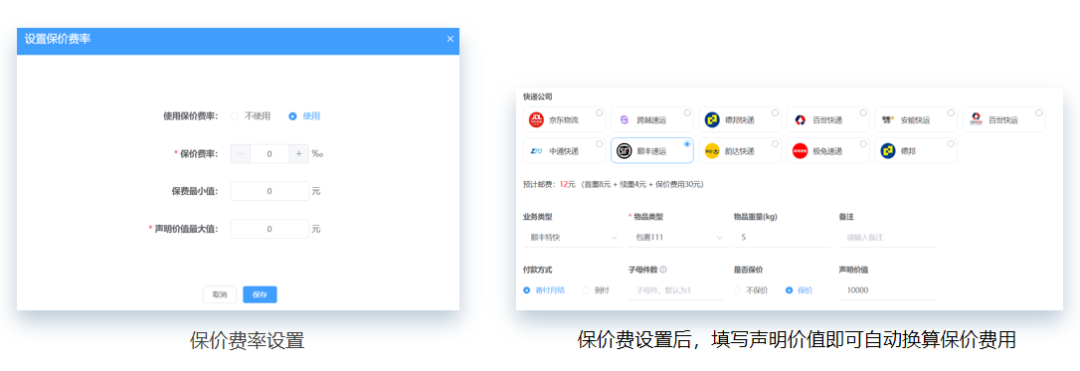Choose the 到付 payment option
The height and width of the screenshot is (371, 1080).
(596, 290)
